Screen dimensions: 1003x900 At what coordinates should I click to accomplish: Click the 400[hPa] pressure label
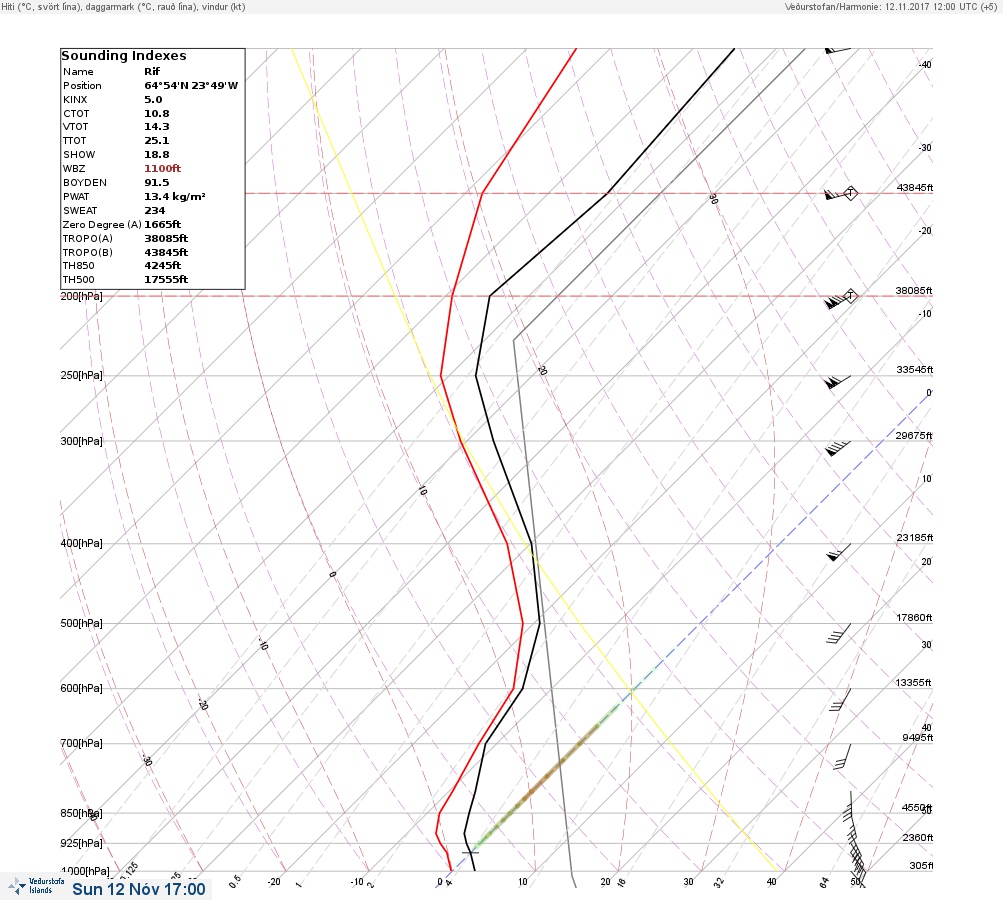[81, 544]
